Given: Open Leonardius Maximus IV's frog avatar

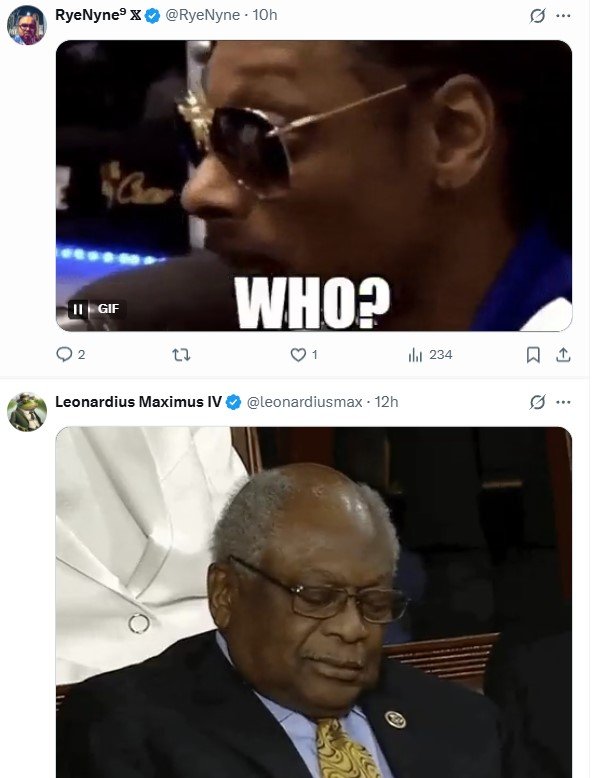Looking at the screenshot, I should click(26, 411).
